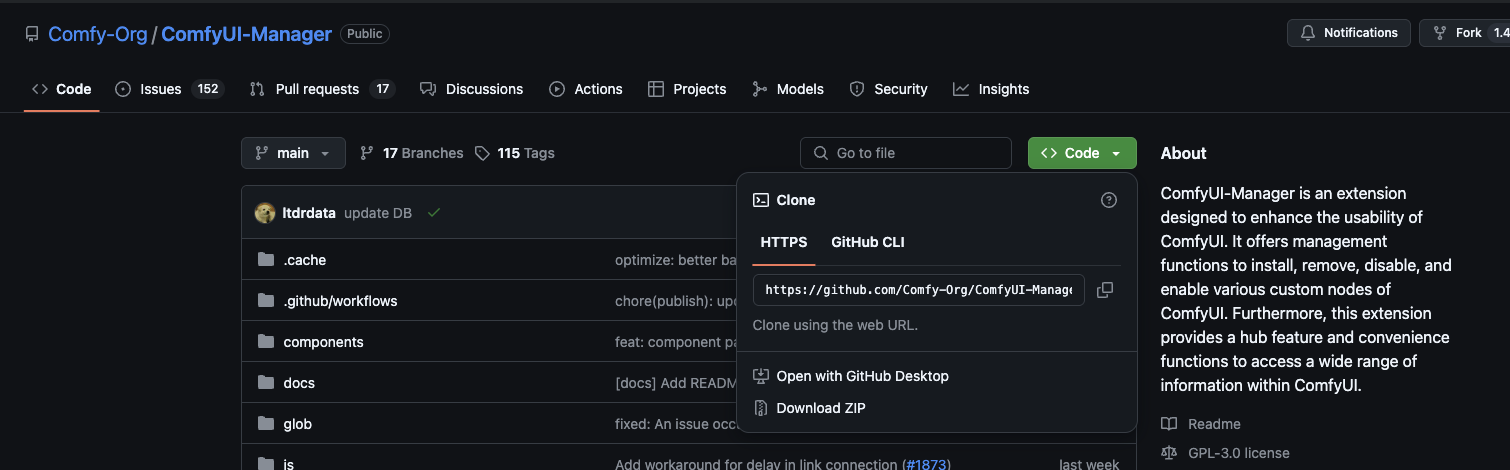Screen dimensions: 1510x470
Task: Click the .github/workflows folder icon
Action: coord(266,301)
